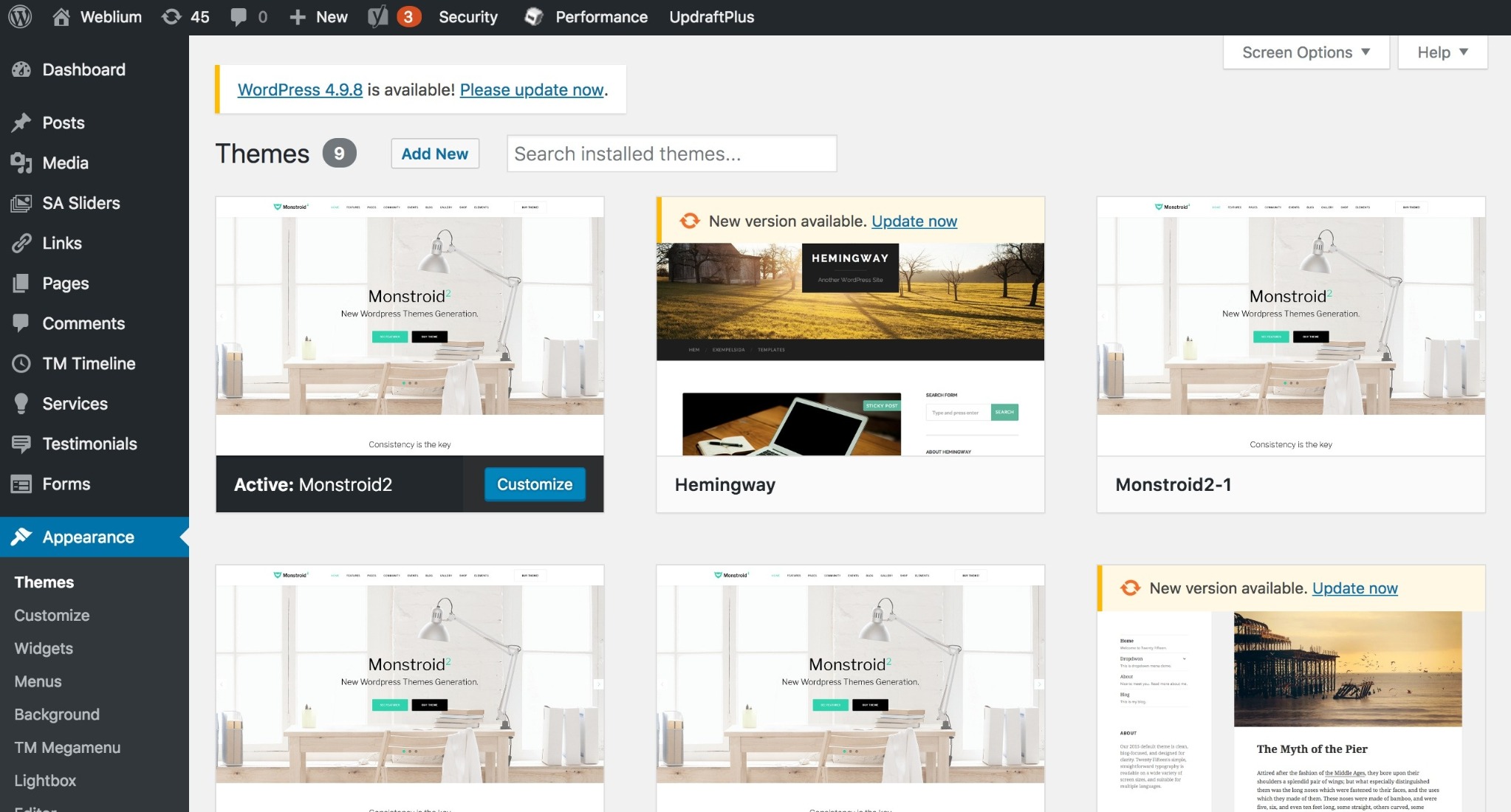Click the update refresh icon on Hemingway
Screen dimensions: 1511x812
(x=690, y=221)
